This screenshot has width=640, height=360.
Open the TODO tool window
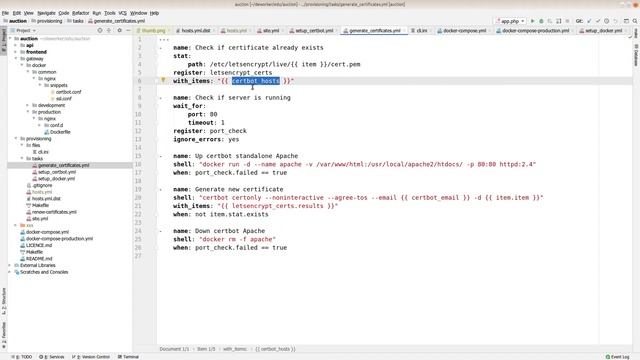[x=22, y=357]
